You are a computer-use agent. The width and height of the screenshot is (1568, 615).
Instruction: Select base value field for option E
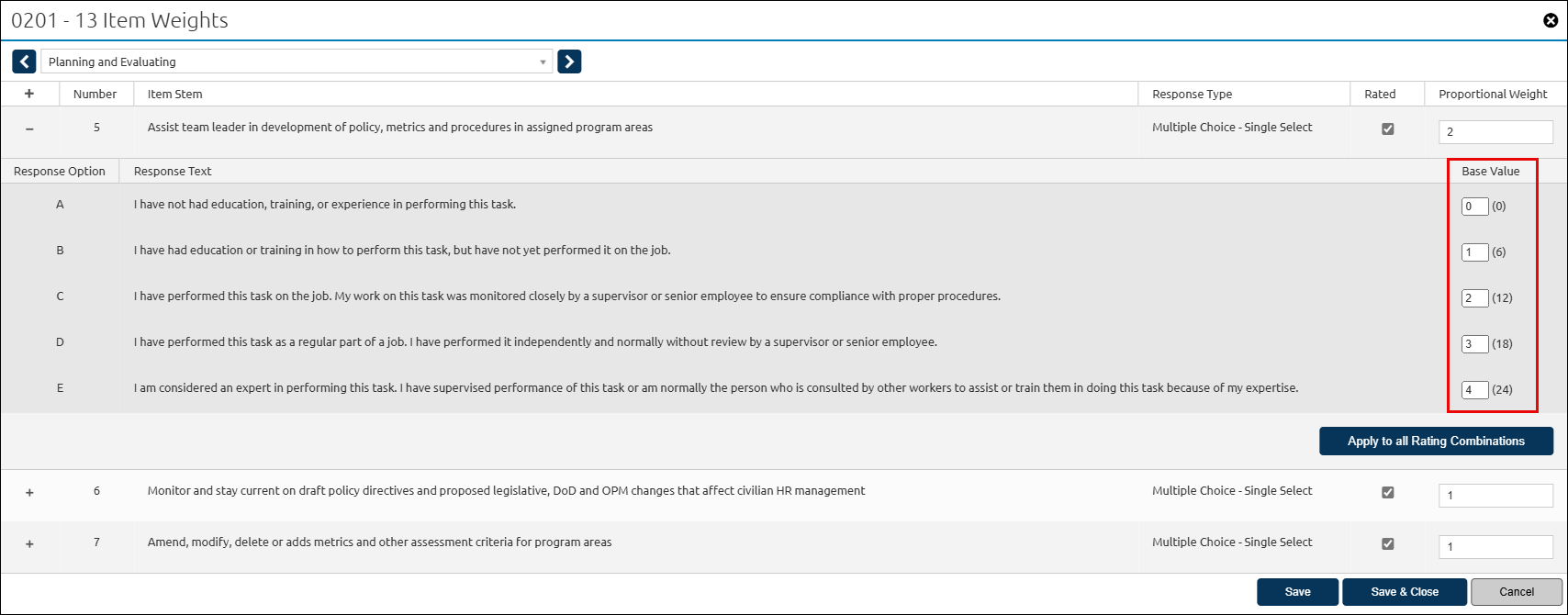[1474, 390]
